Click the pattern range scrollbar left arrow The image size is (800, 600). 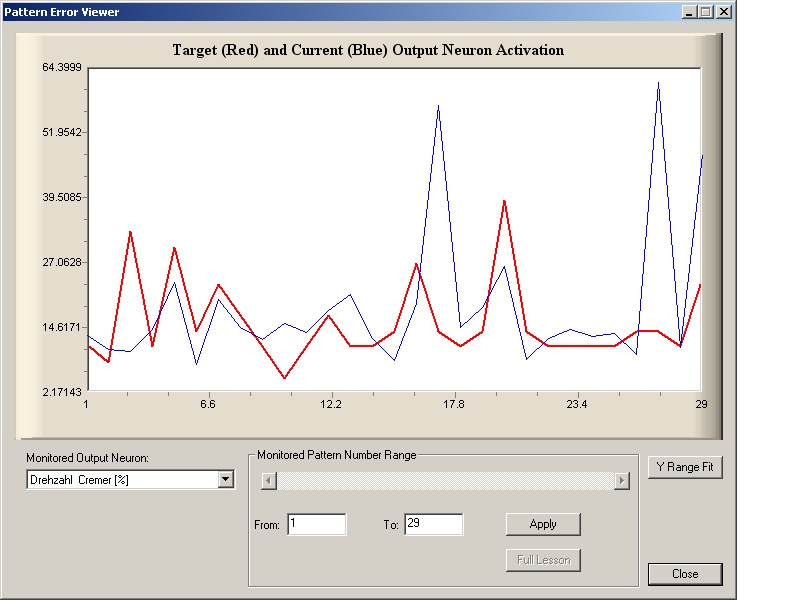(268, 481)
